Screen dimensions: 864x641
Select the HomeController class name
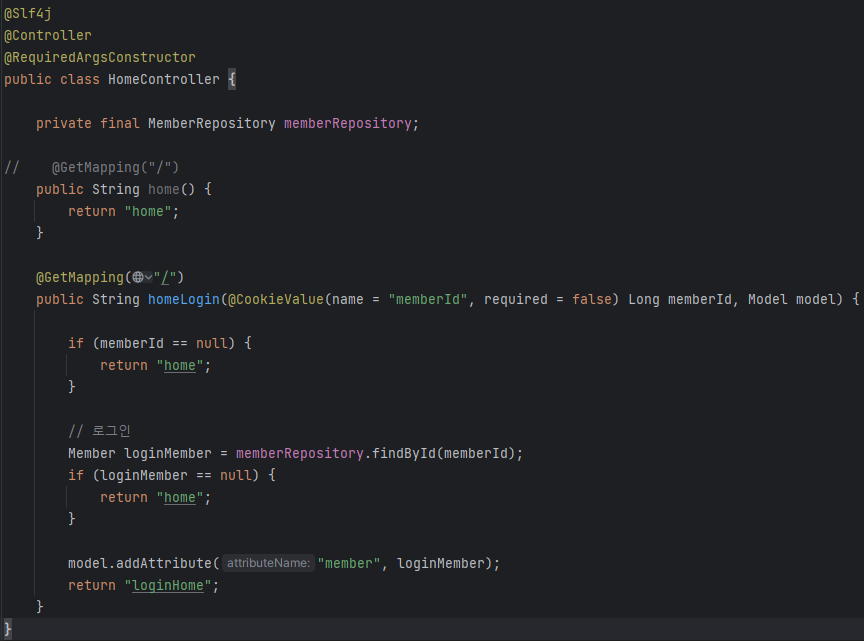164,79
